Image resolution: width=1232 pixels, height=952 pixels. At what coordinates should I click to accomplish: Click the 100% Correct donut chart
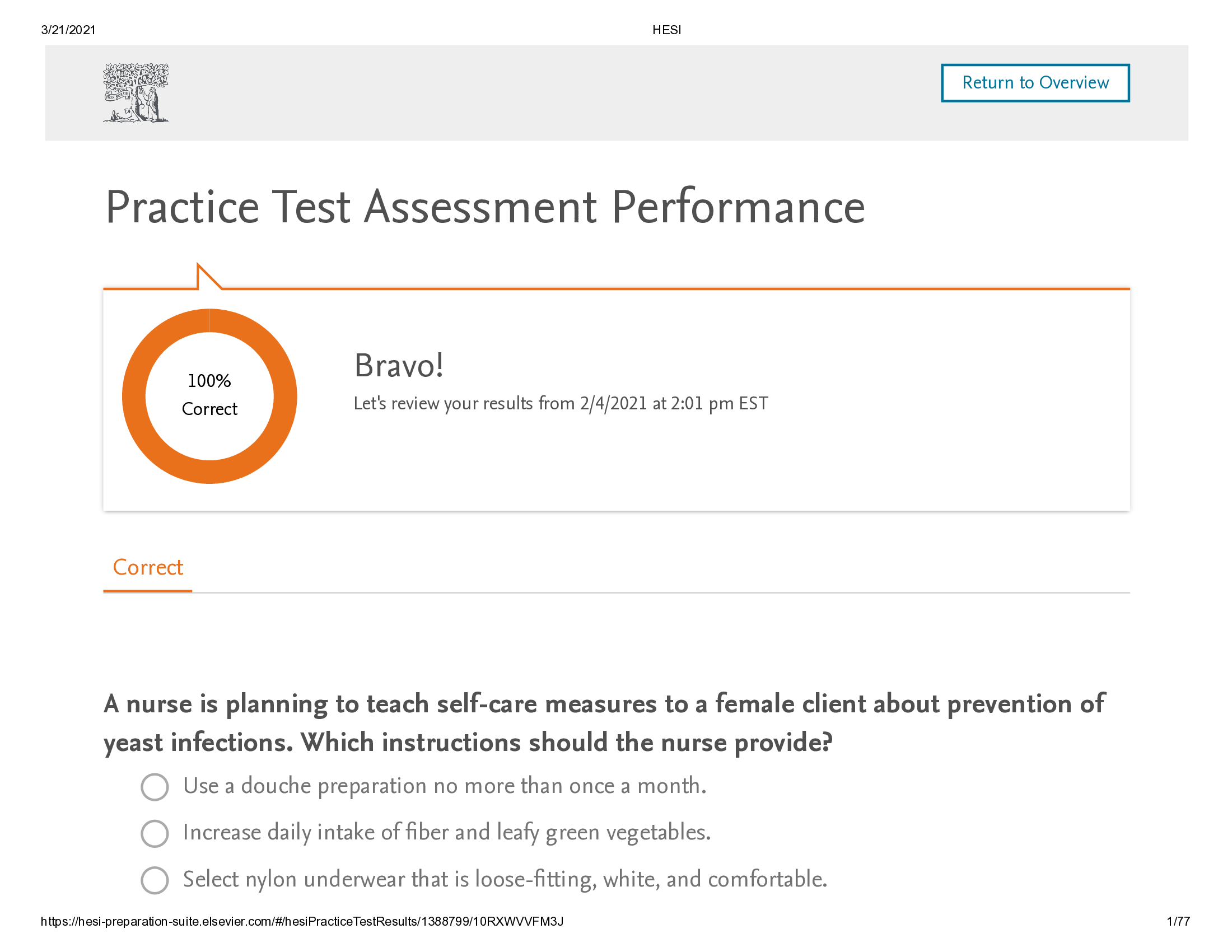(x=209, y=395)
